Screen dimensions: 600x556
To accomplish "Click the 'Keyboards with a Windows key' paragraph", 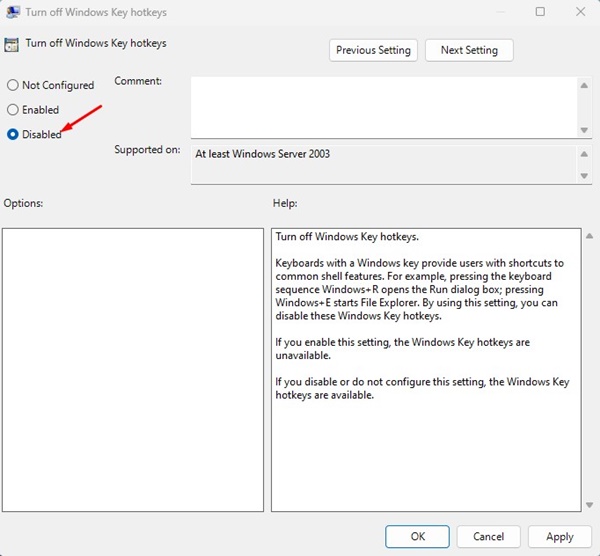I will [419, 289].
